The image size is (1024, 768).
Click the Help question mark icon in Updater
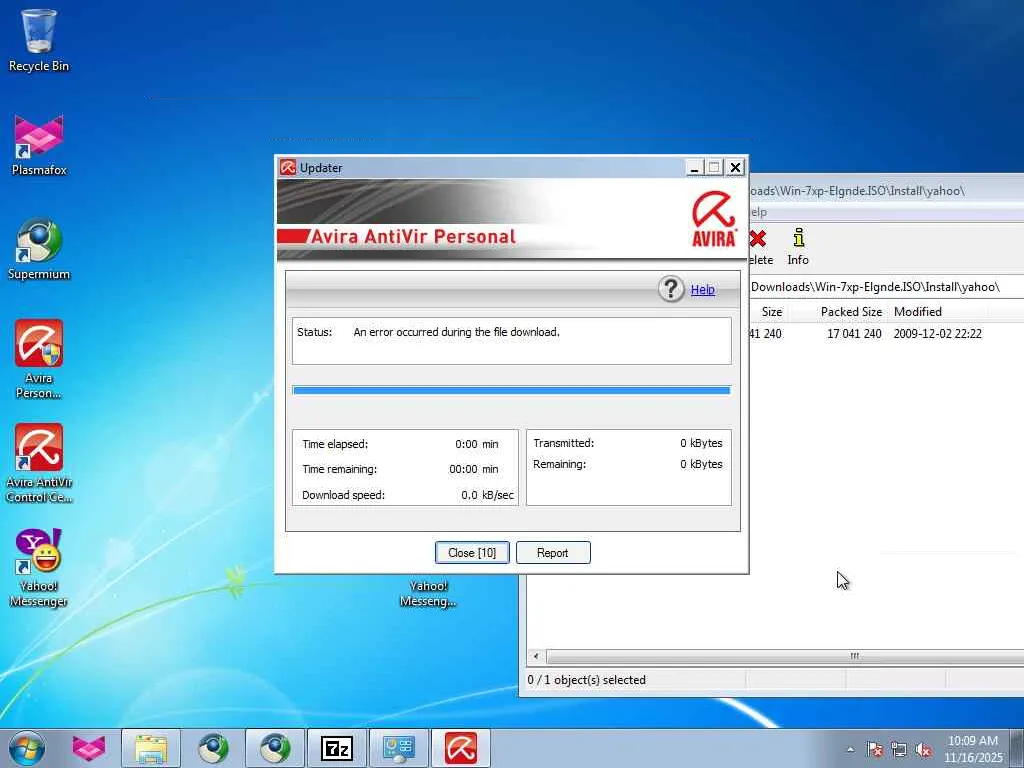671,289
